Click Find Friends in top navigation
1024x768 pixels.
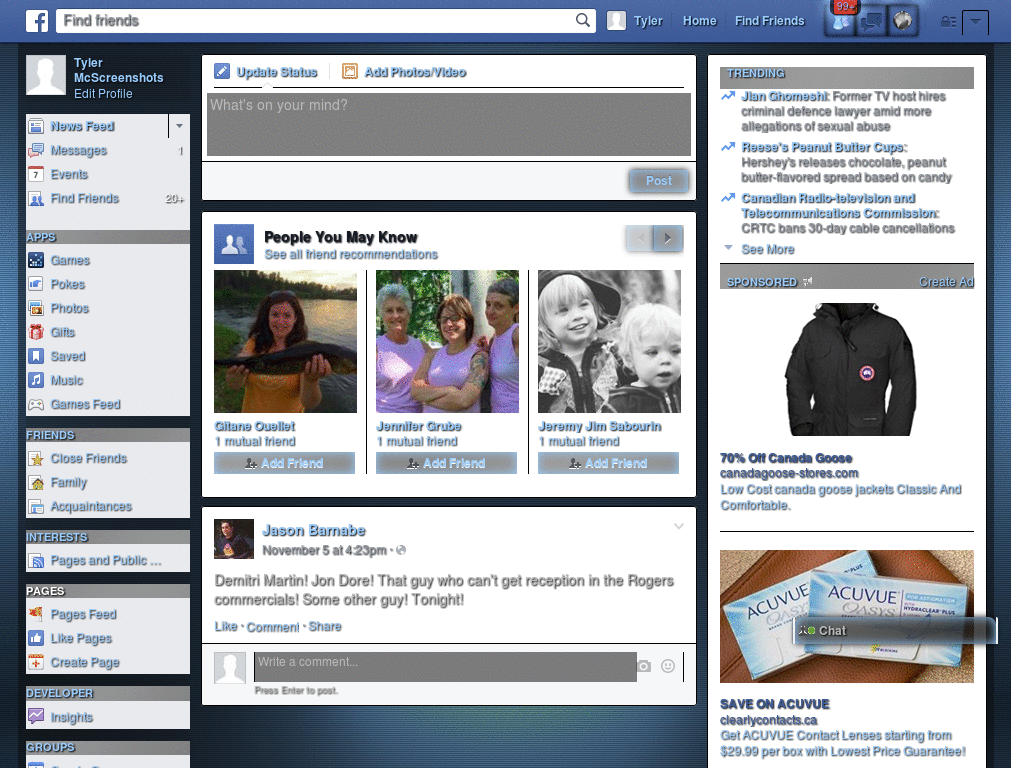[769, 21]
